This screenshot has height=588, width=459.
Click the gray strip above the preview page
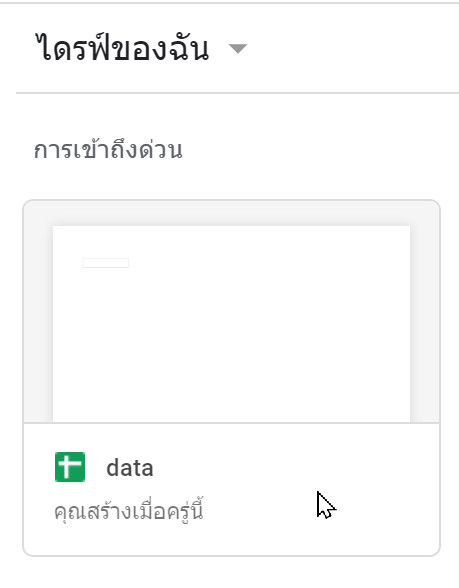pyautogui.click(x=231, y=213)
